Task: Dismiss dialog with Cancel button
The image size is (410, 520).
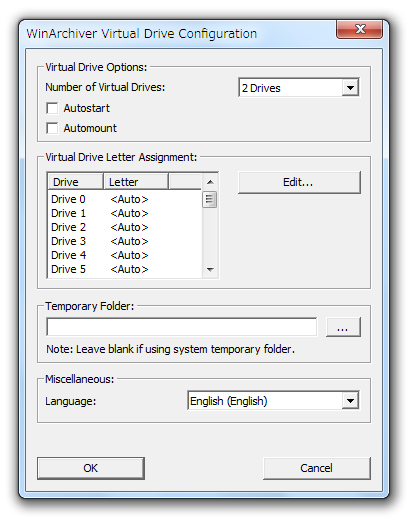Action: pos(317,468)
